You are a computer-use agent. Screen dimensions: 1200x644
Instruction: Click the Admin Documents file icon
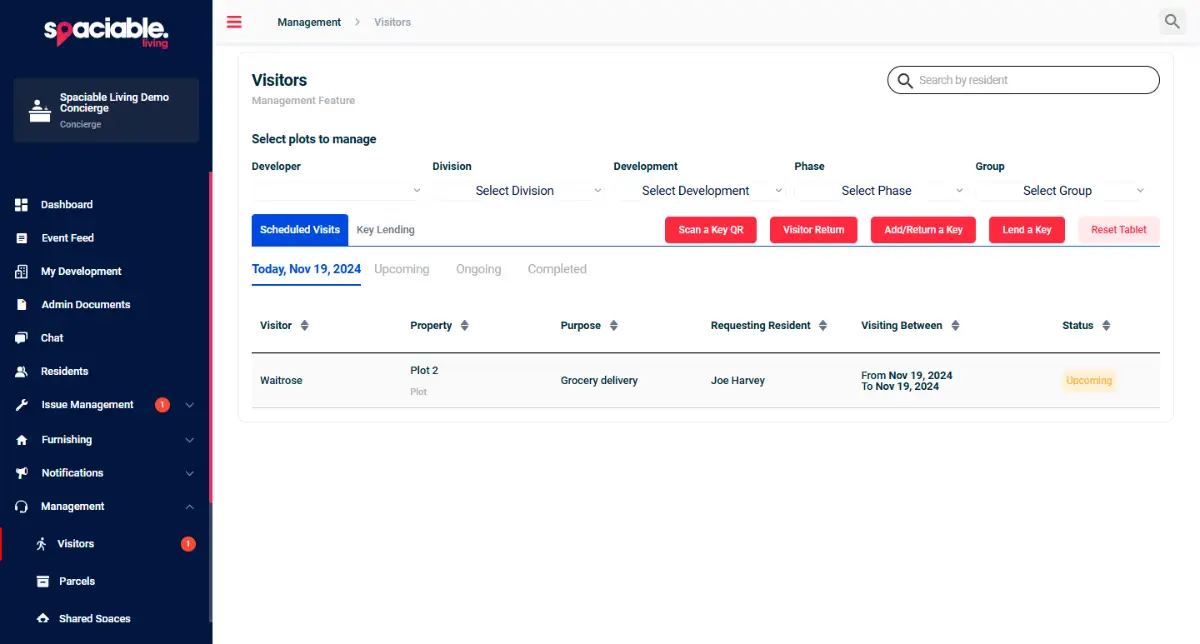pyautogui.click(x=21, y=305)
